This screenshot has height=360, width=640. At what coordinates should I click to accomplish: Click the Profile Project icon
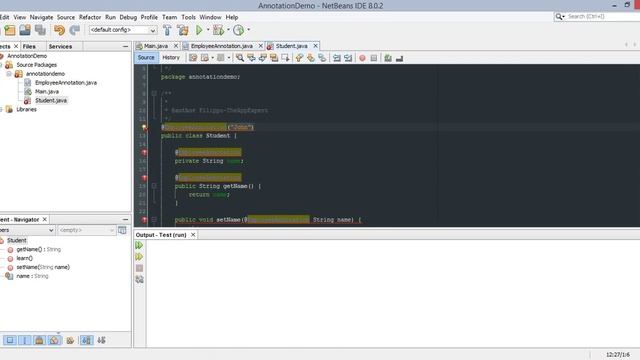click(x=239, y=30)
